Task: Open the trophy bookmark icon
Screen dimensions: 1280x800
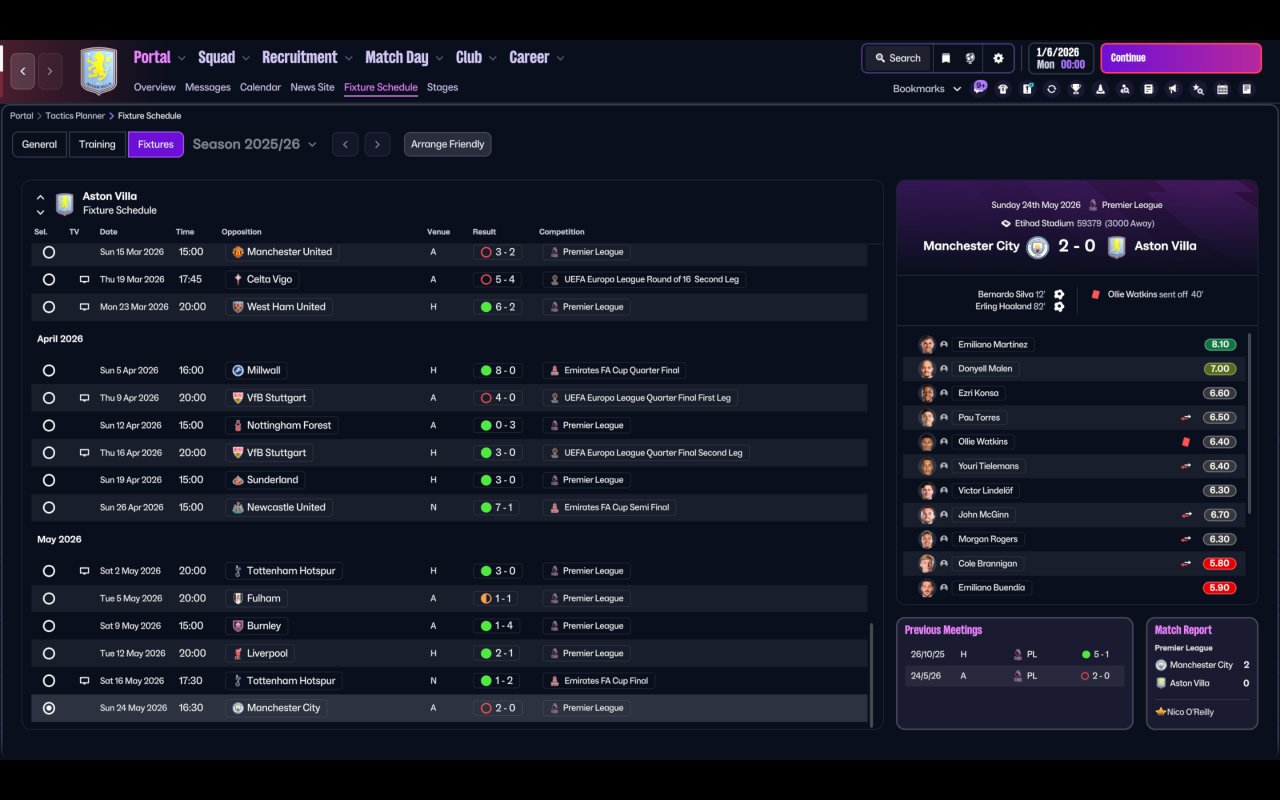Action: (1076, 89)
